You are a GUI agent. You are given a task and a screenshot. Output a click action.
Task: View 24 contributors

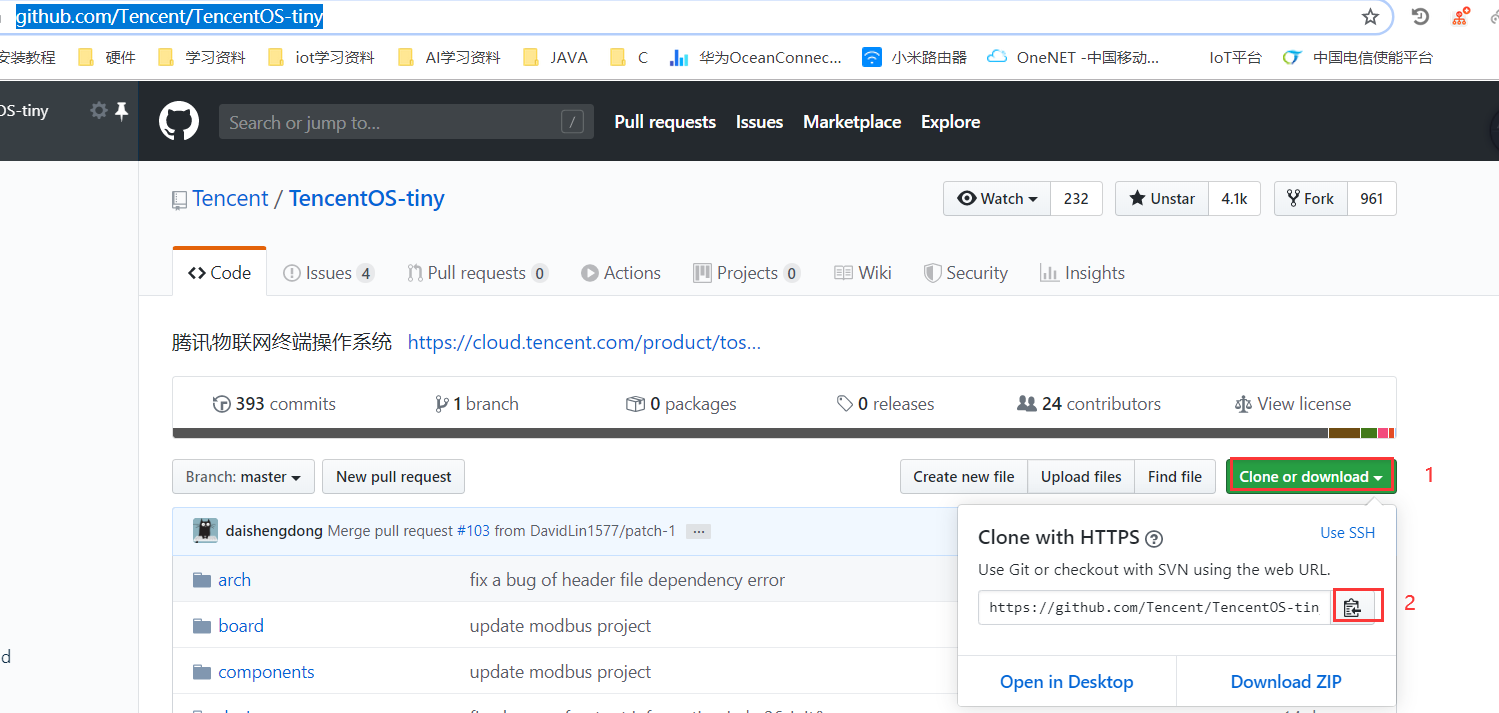(1089, 404)
